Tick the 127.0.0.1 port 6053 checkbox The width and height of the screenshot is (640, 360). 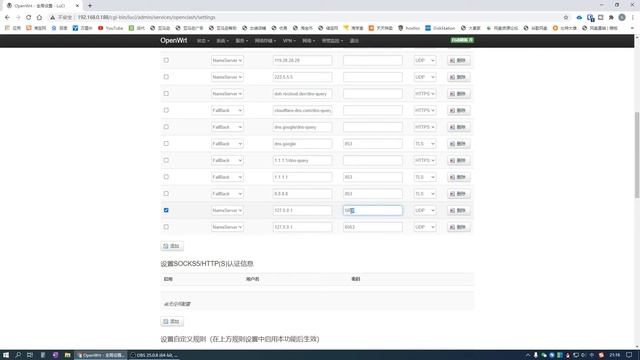[x=166, y=227]
